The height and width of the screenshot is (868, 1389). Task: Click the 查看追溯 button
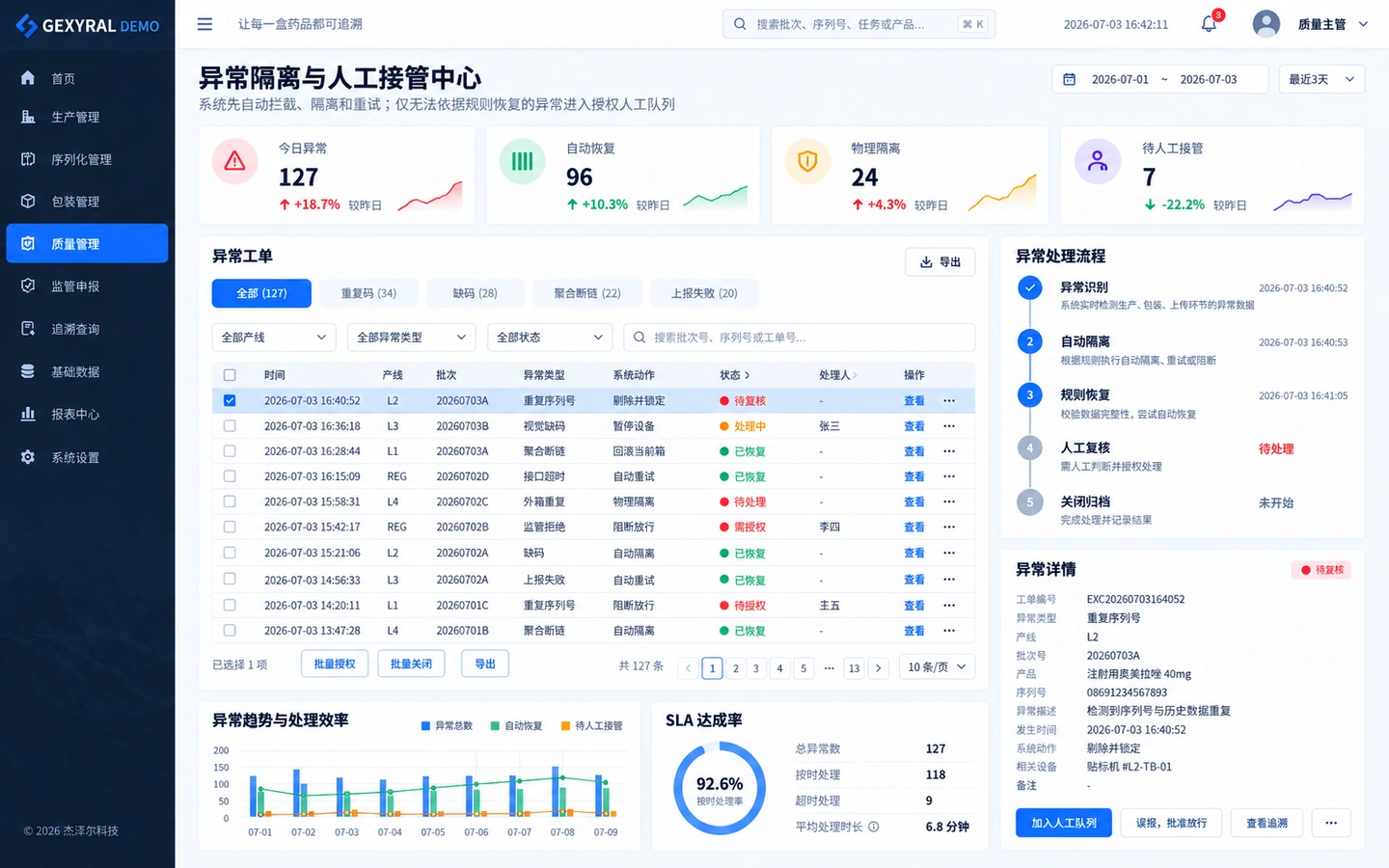pos(1266,823)
